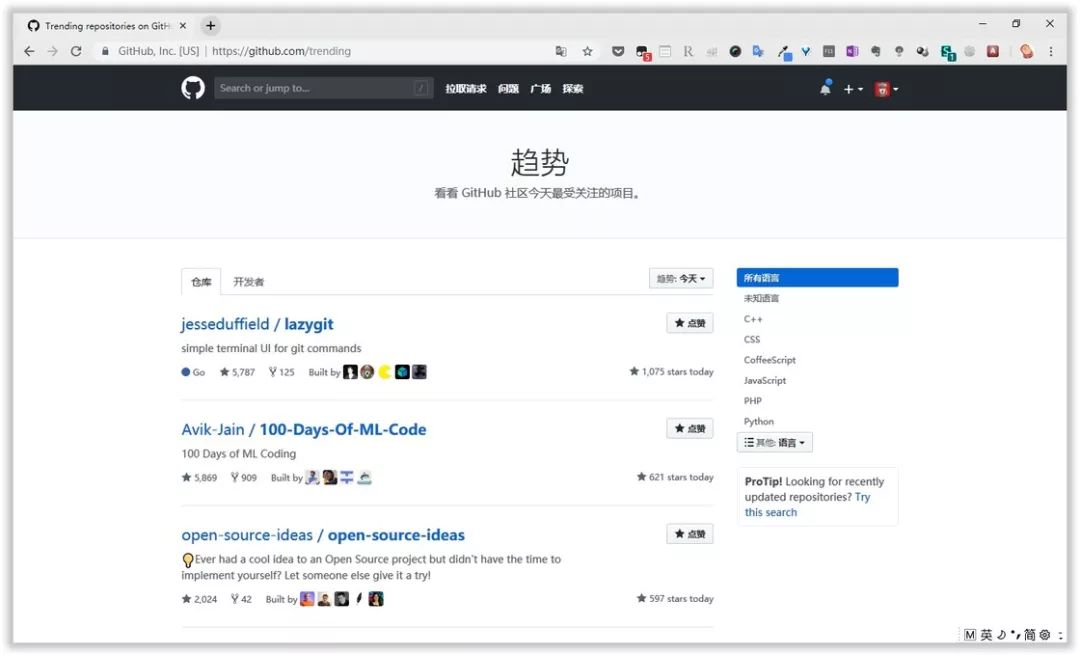Image resolution: width=1080 pixels, height=656 pixels.
Task: Click the red Adobe Acrobat extension icon
Action: click(993, 51)
